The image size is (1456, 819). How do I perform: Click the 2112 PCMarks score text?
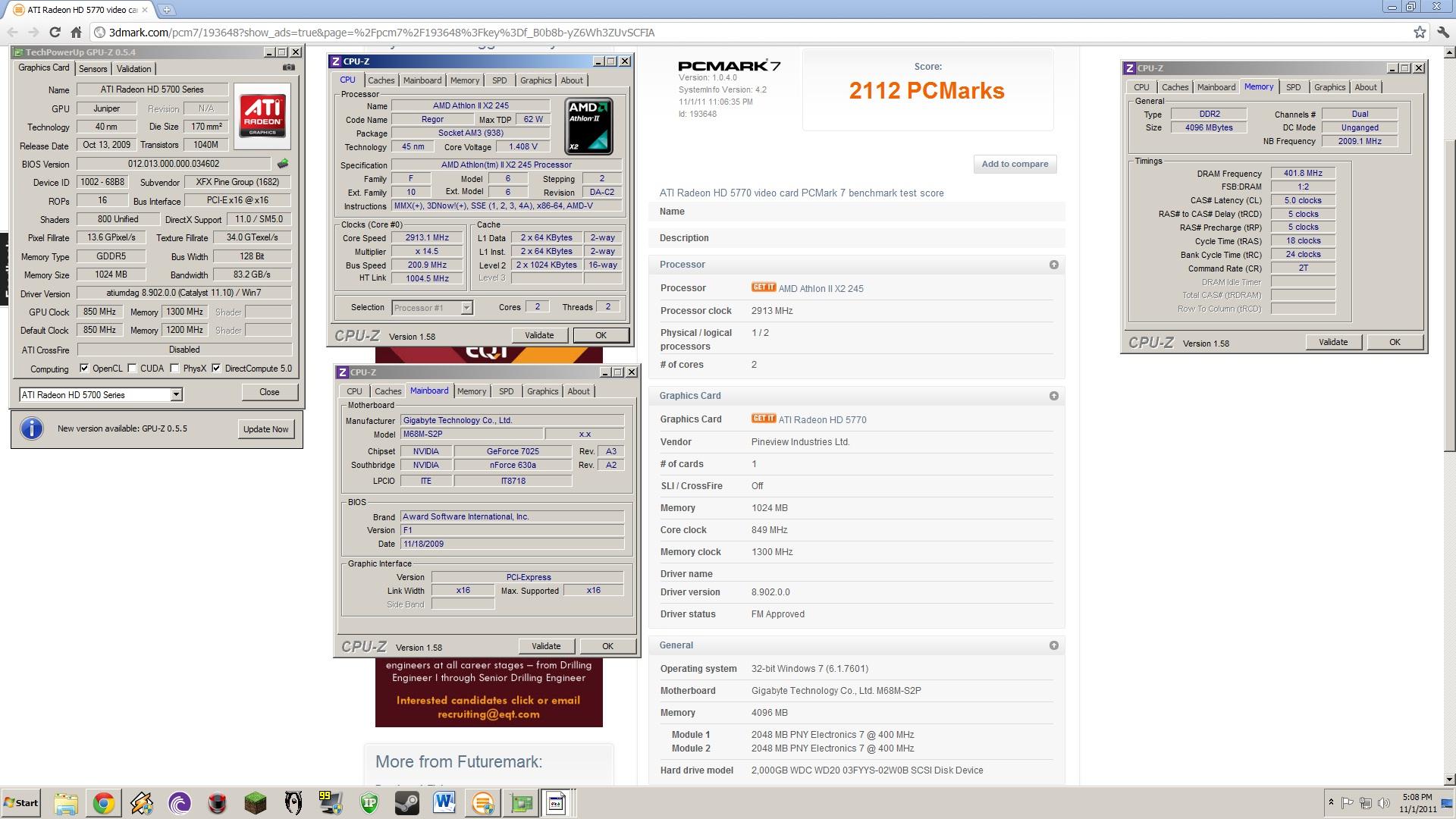coord(927,90)
